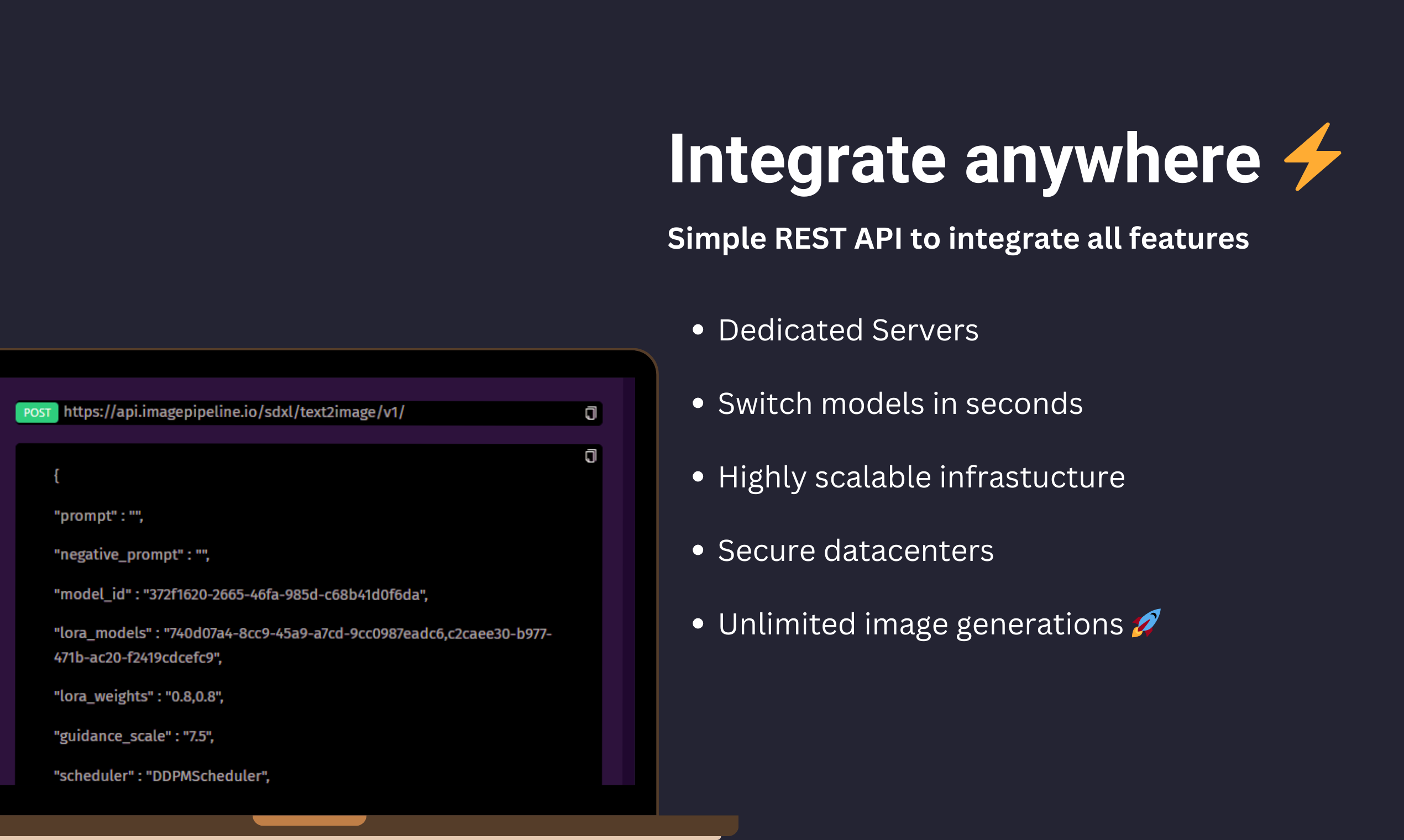This screenshot has width=1404, height=840.
Task: Click the Secure datacenters bullet
Action: [855, 551]
